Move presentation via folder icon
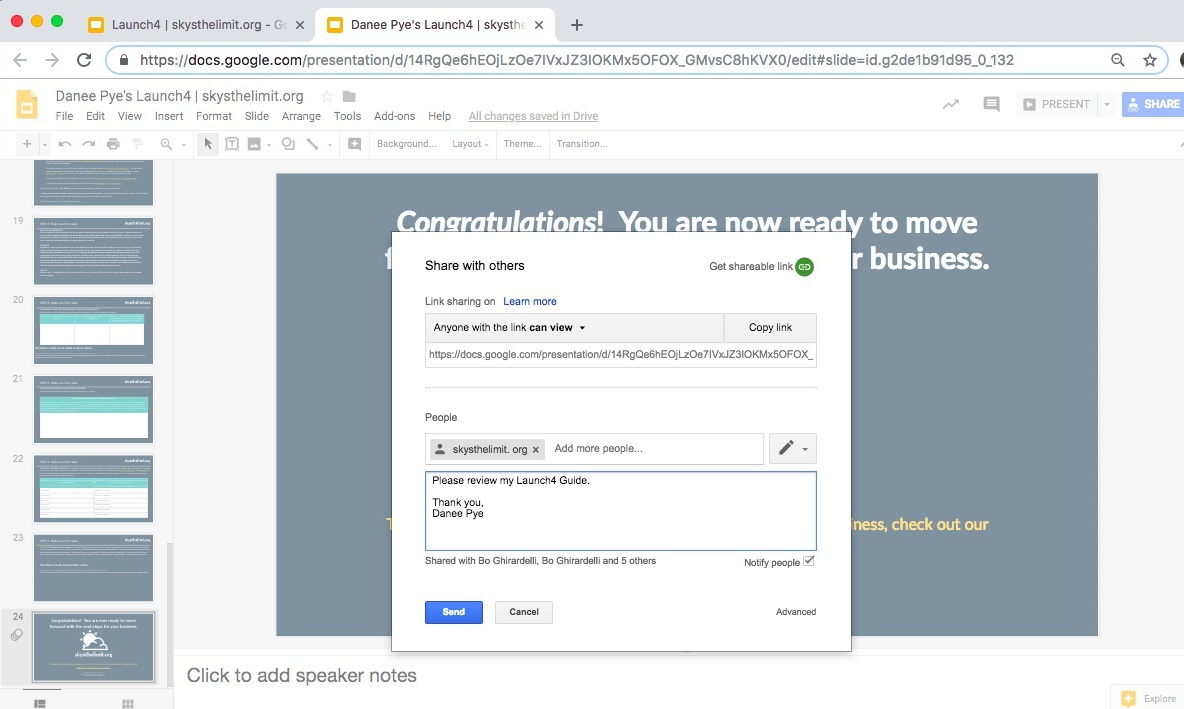Viewport: 1184px width, 709px height. pyautogui.click(x=349, y=97)
